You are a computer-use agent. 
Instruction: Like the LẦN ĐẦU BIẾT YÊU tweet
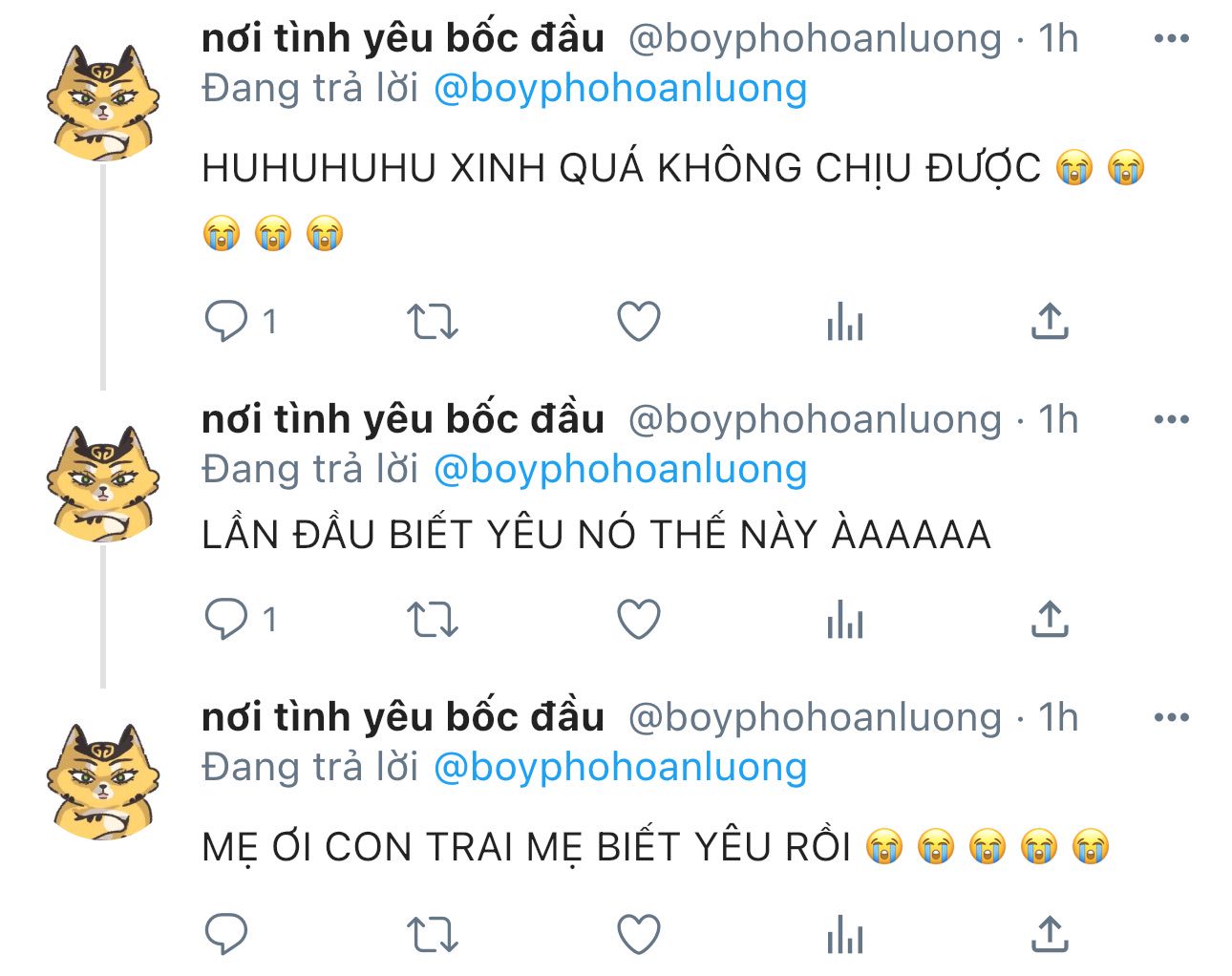pos(639,620)
